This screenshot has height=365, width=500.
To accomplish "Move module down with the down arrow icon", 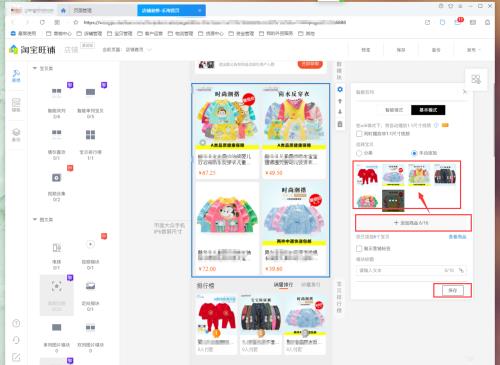I will click(340, 112).
